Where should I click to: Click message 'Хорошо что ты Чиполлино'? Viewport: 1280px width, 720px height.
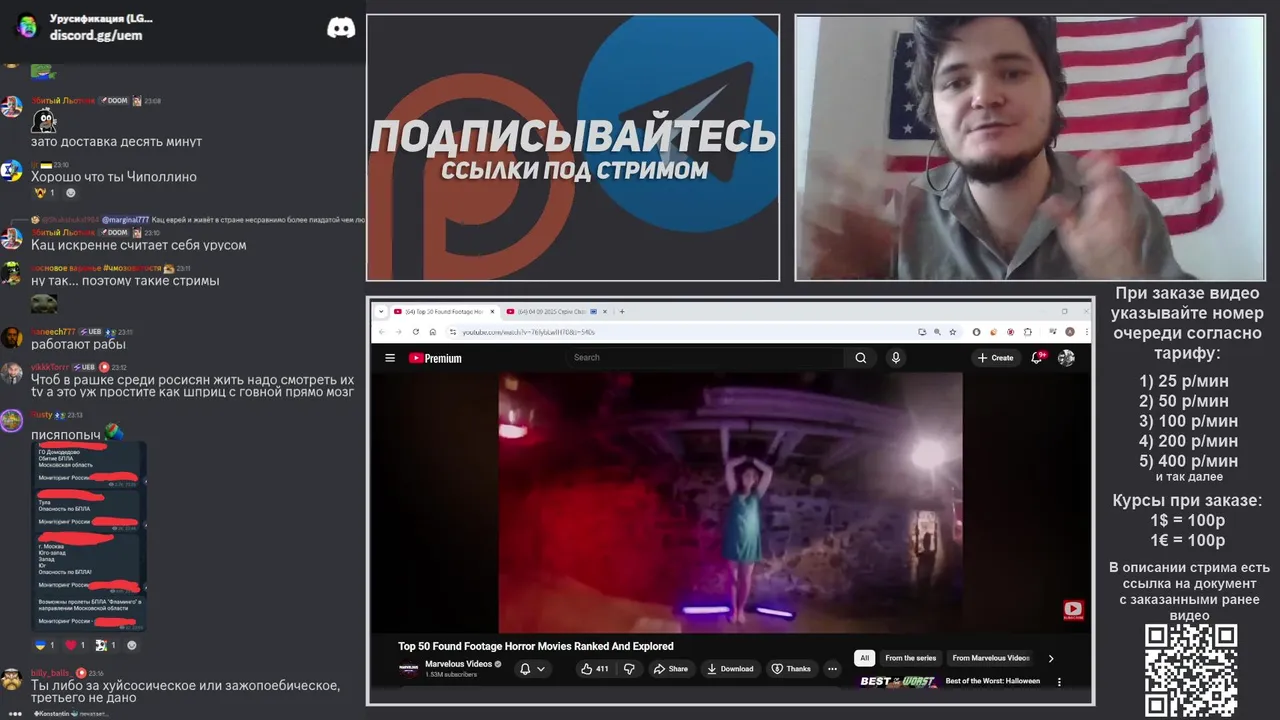[x=114, y=177]
